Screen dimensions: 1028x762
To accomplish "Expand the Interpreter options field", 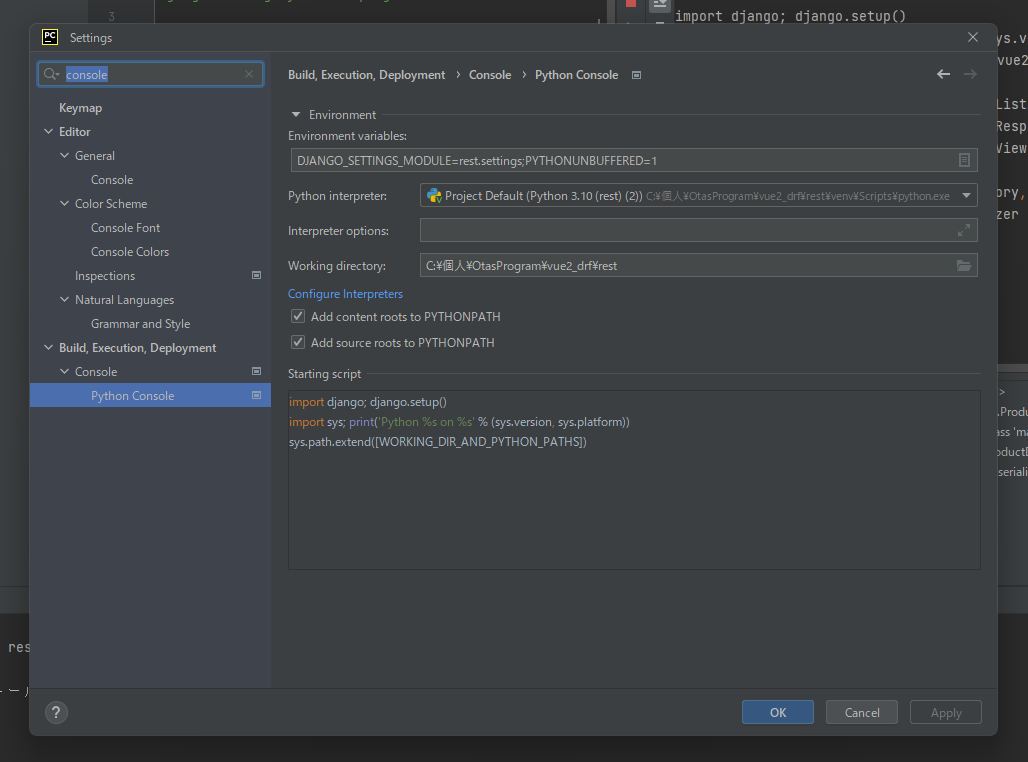I will [x=963, y=230].
